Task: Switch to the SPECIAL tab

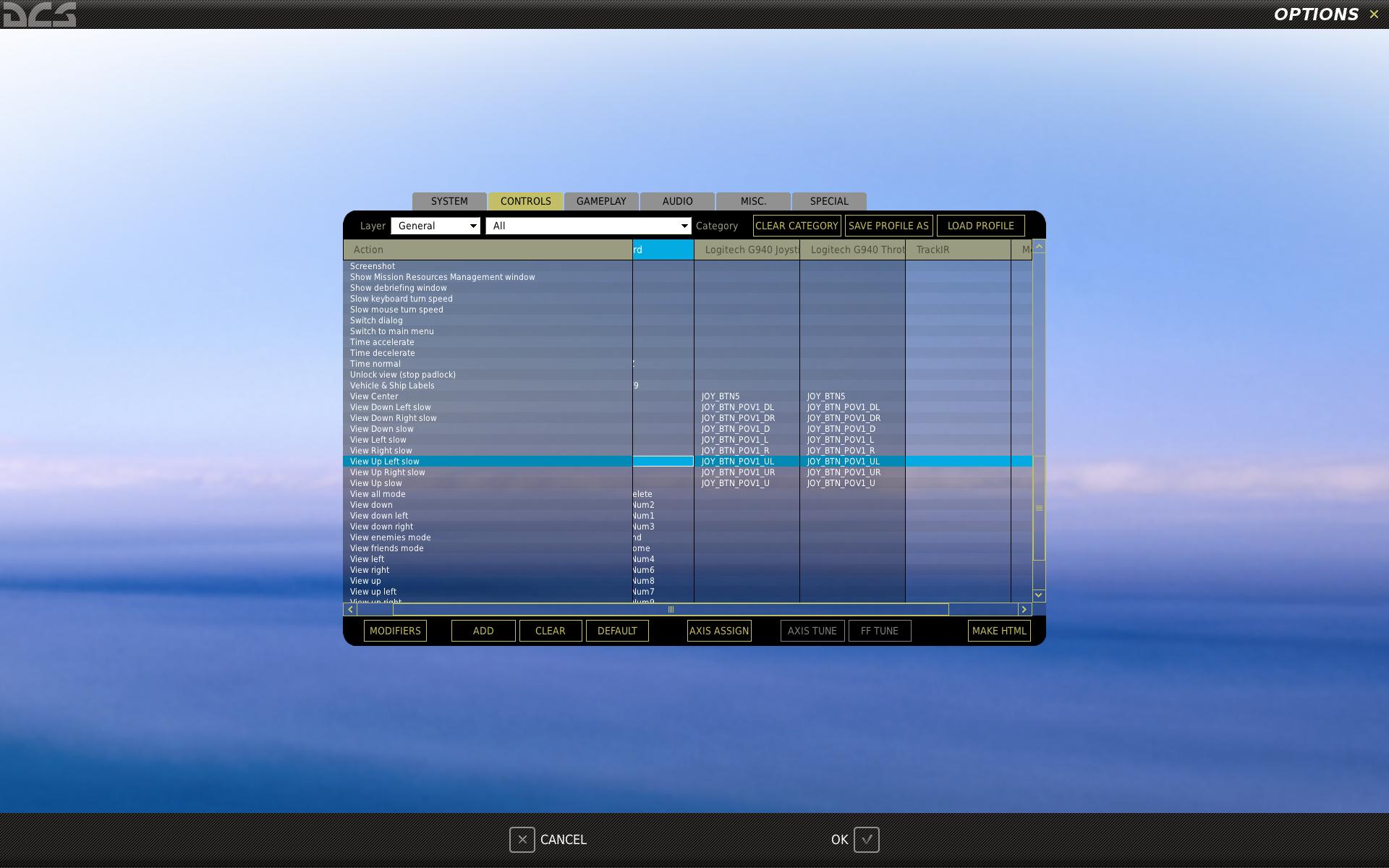Action: (x=829, y=201)
